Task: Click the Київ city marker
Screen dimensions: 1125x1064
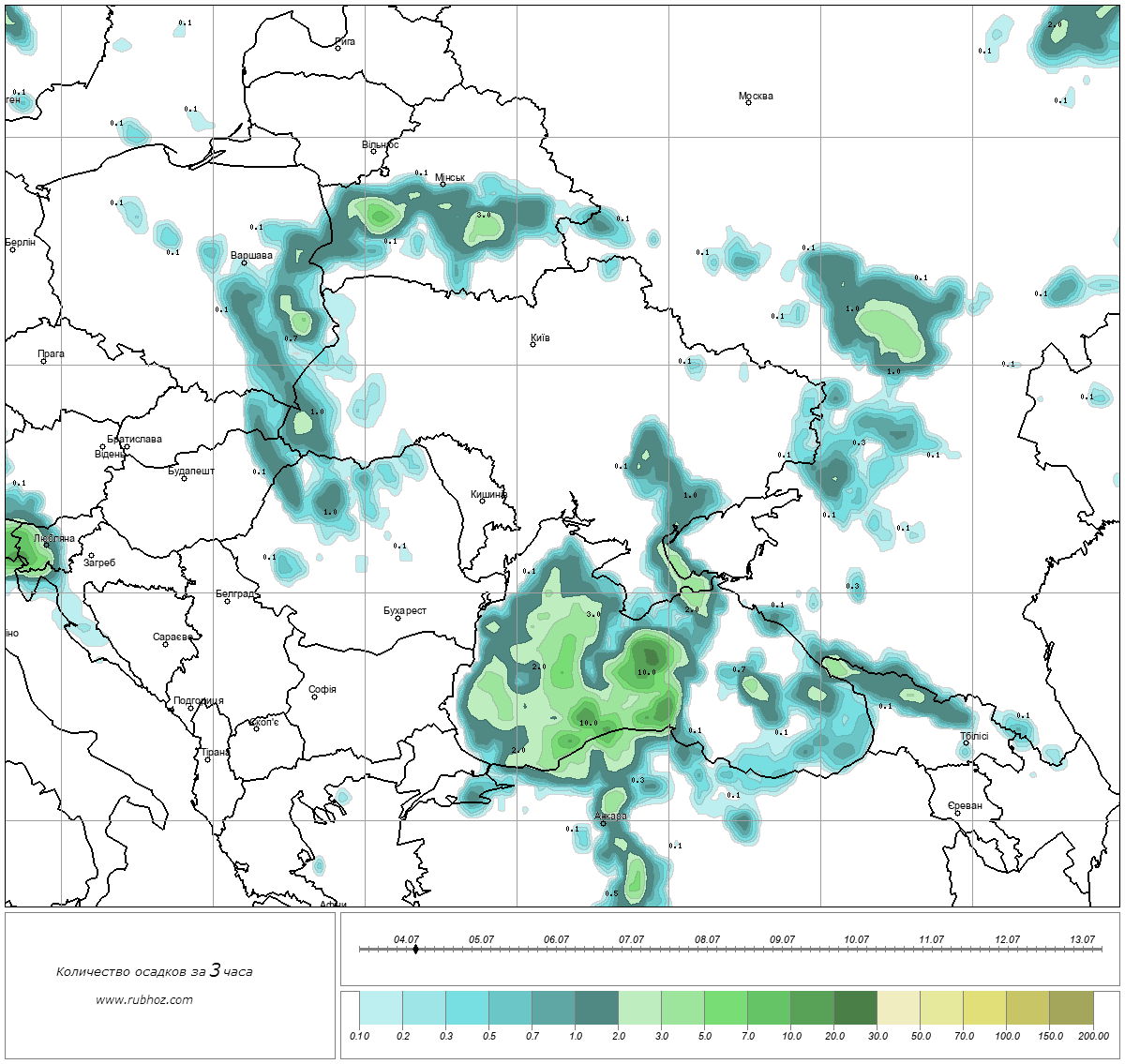Action: [532, 344]
